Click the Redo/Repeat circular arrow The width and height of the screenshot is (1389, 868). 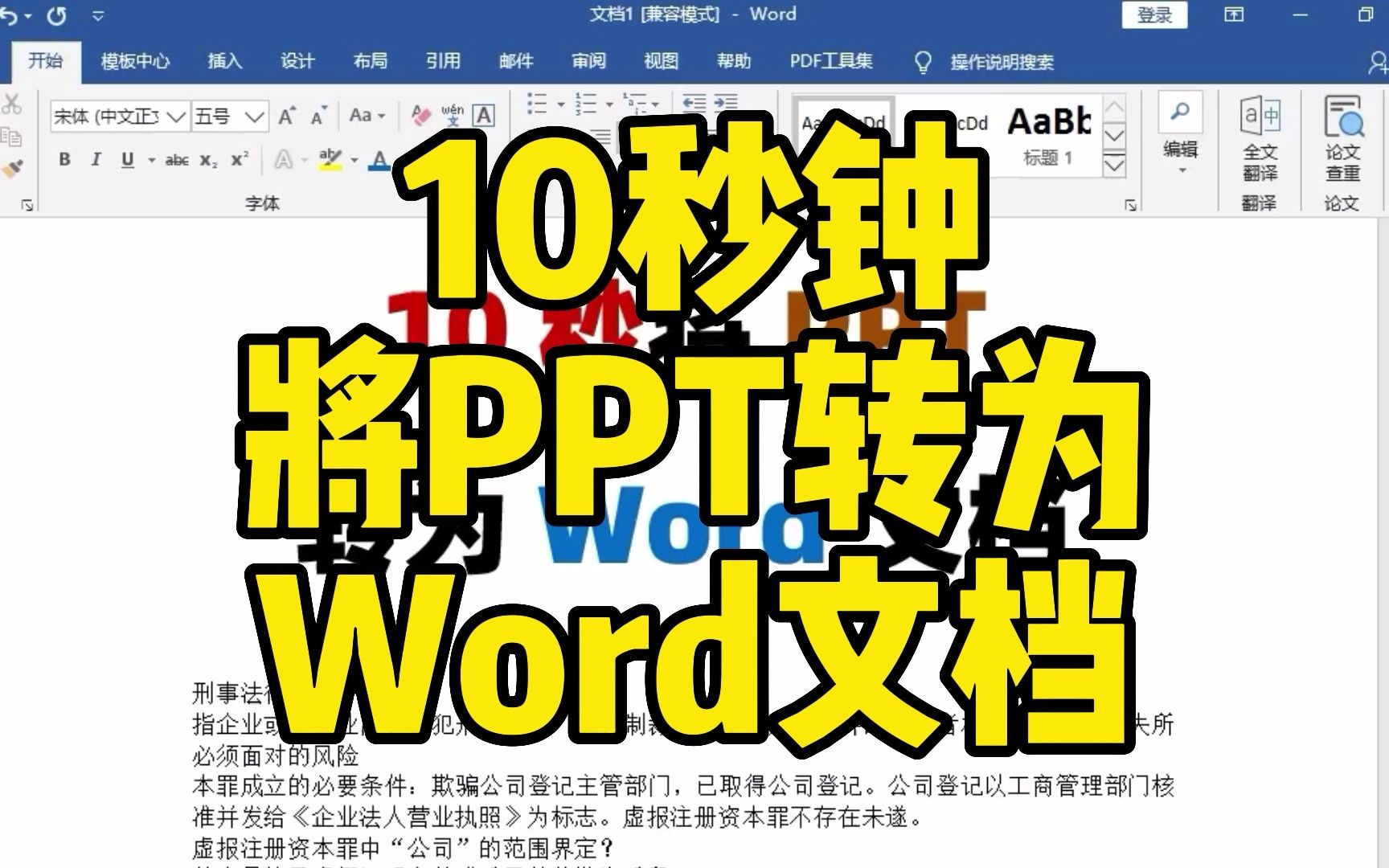coord(57,16)
